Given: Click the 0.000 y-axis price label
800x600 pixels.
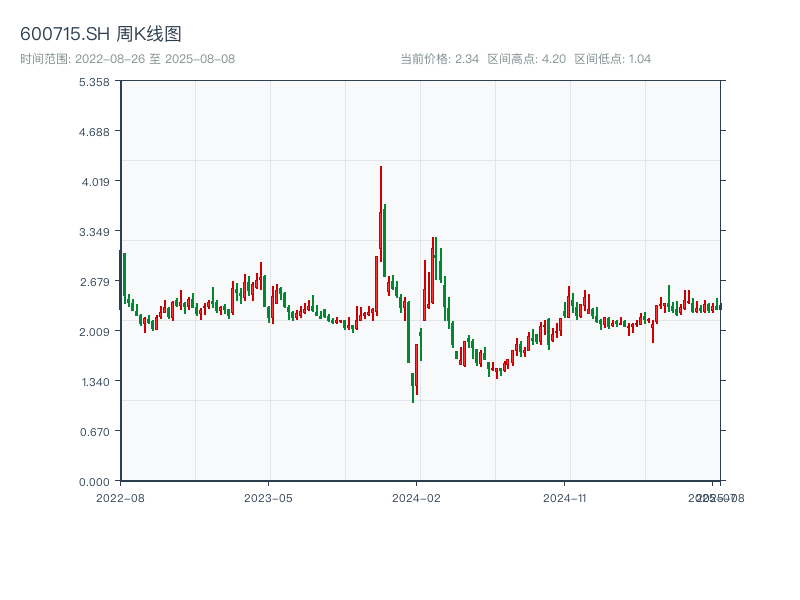Looking at the screenshot, I should pos(93,481).
